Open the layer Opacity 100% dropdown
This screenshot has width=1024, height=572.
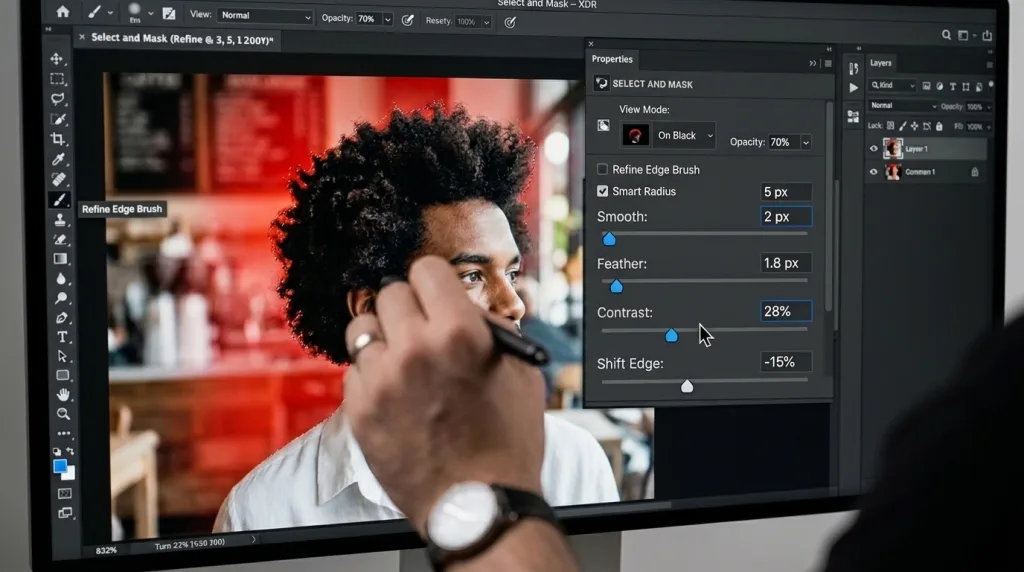coord(989,107)
